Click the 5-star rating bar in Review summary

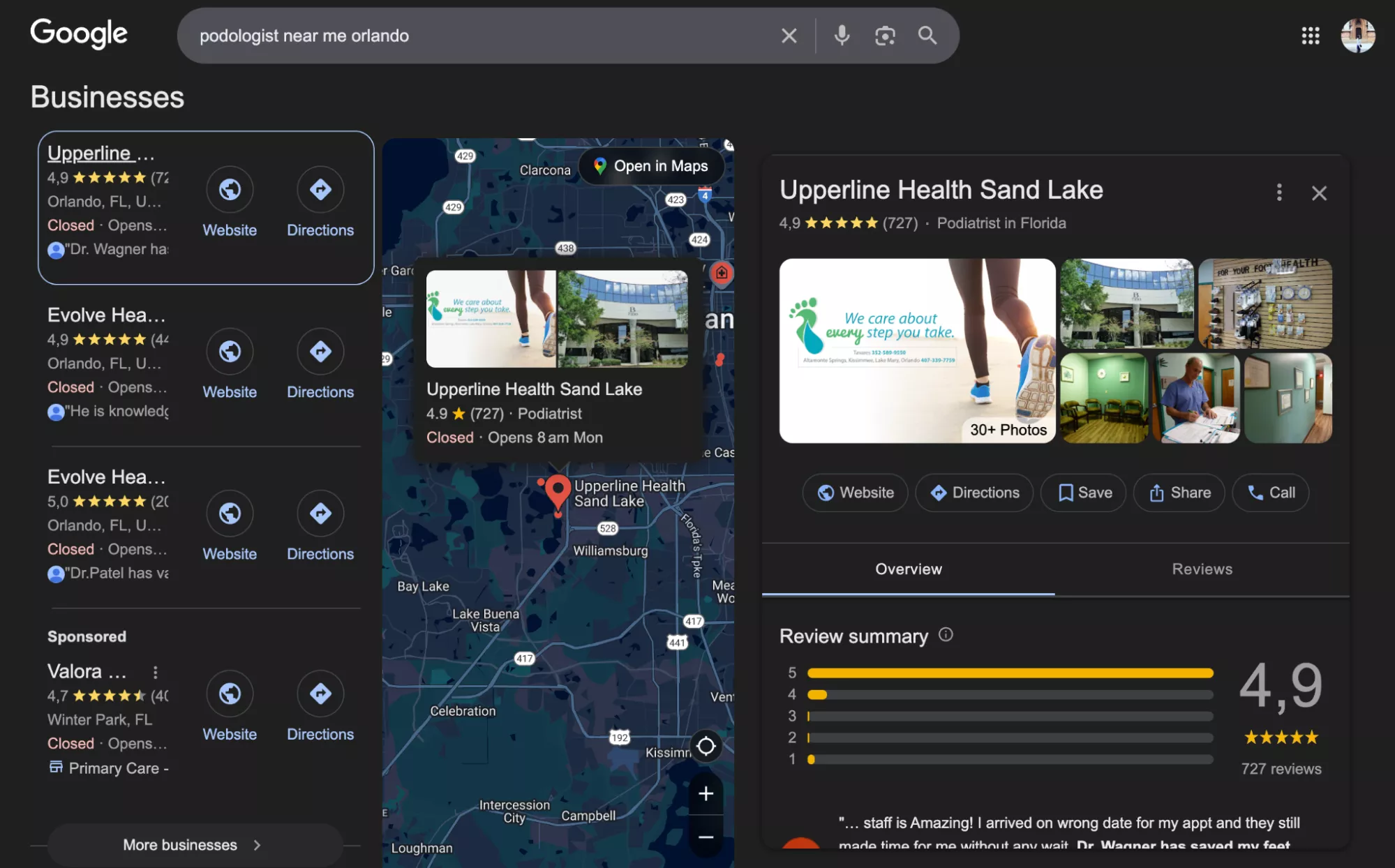pyautogui.click(x=1010, y=673)
